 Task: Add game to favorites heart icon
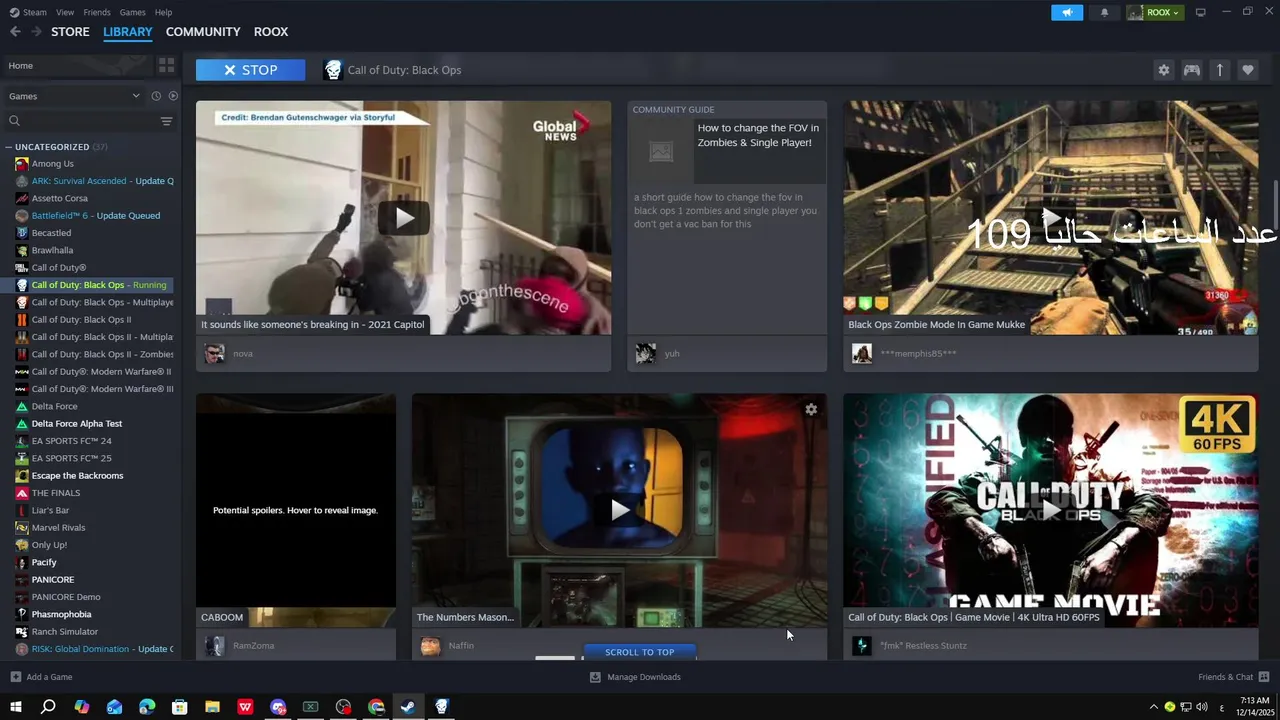(1248, 70)
